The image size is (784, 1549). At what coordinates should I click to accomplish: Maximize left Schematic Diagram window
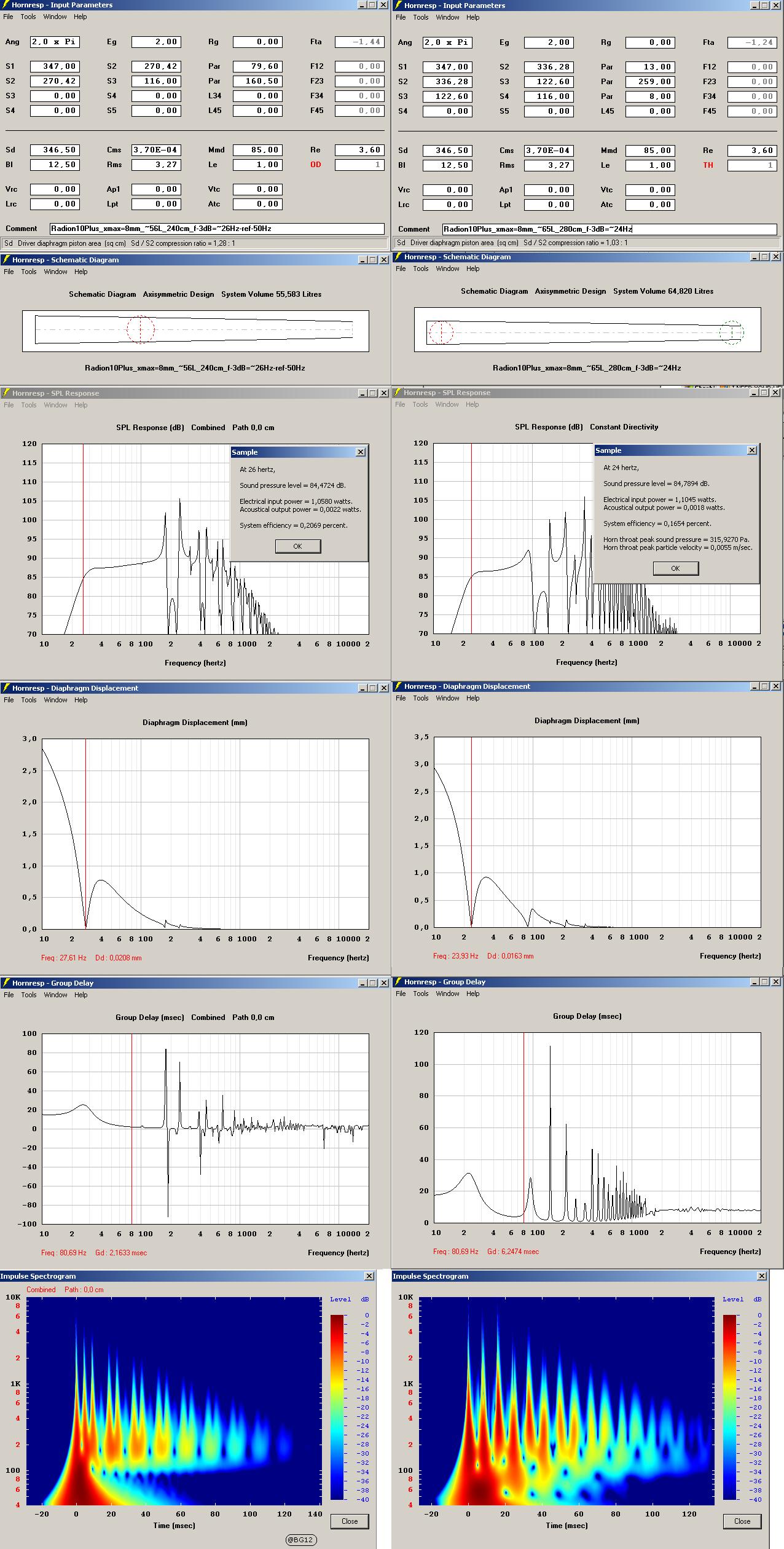click(372, 260)
